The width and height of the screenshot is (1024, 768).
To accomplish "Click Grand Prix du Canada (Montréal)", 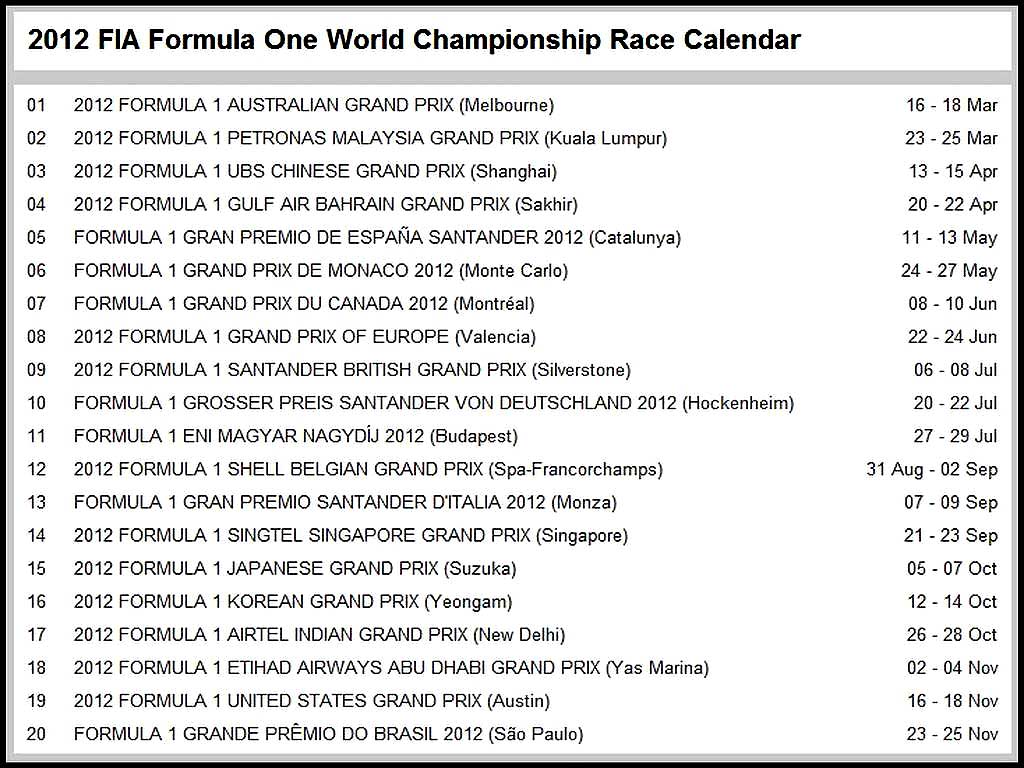I will click(x=304, y=304).
